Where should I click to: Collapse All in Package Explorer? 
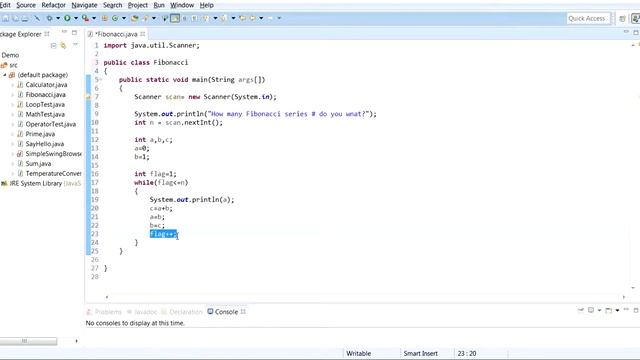[53, 45]
